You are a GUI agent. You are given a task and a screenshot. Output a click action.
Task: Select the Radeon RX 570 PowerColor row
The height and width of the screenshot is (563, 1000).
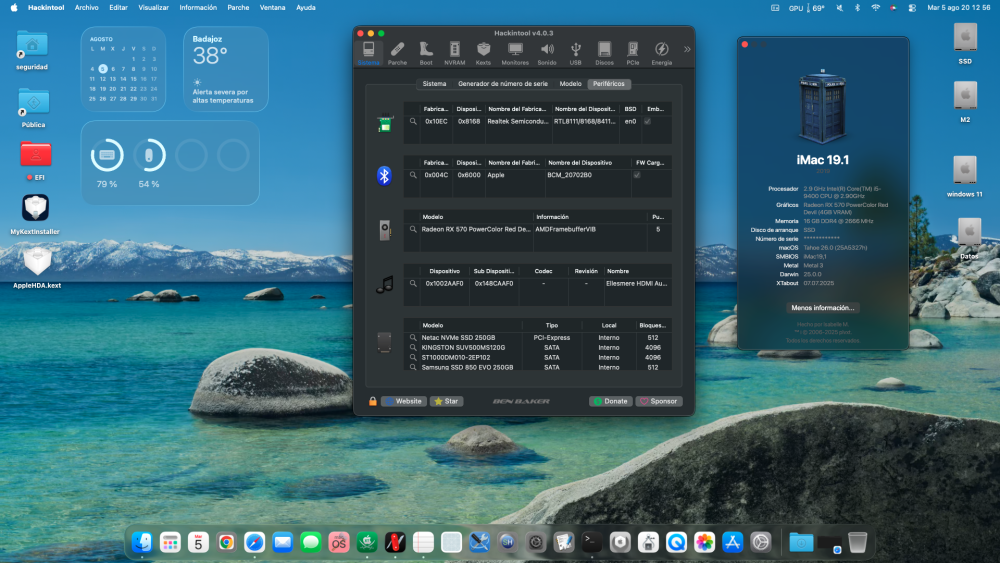click(538, 229)
